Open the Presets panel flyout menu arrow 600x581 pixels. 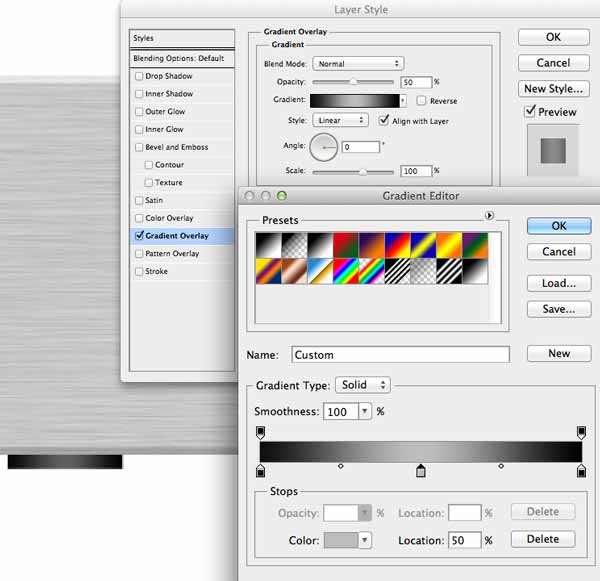coord(489,215)
